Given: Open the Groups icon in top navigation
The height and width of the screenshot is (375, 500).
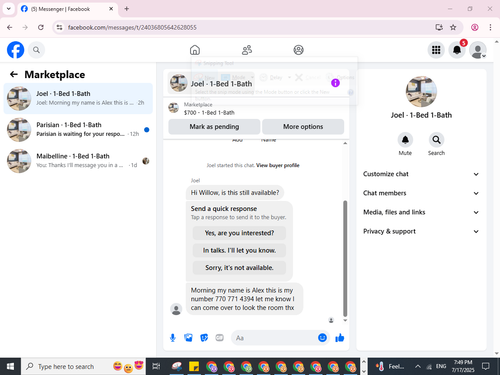Looking at the screenshot, I should point(298,50).
